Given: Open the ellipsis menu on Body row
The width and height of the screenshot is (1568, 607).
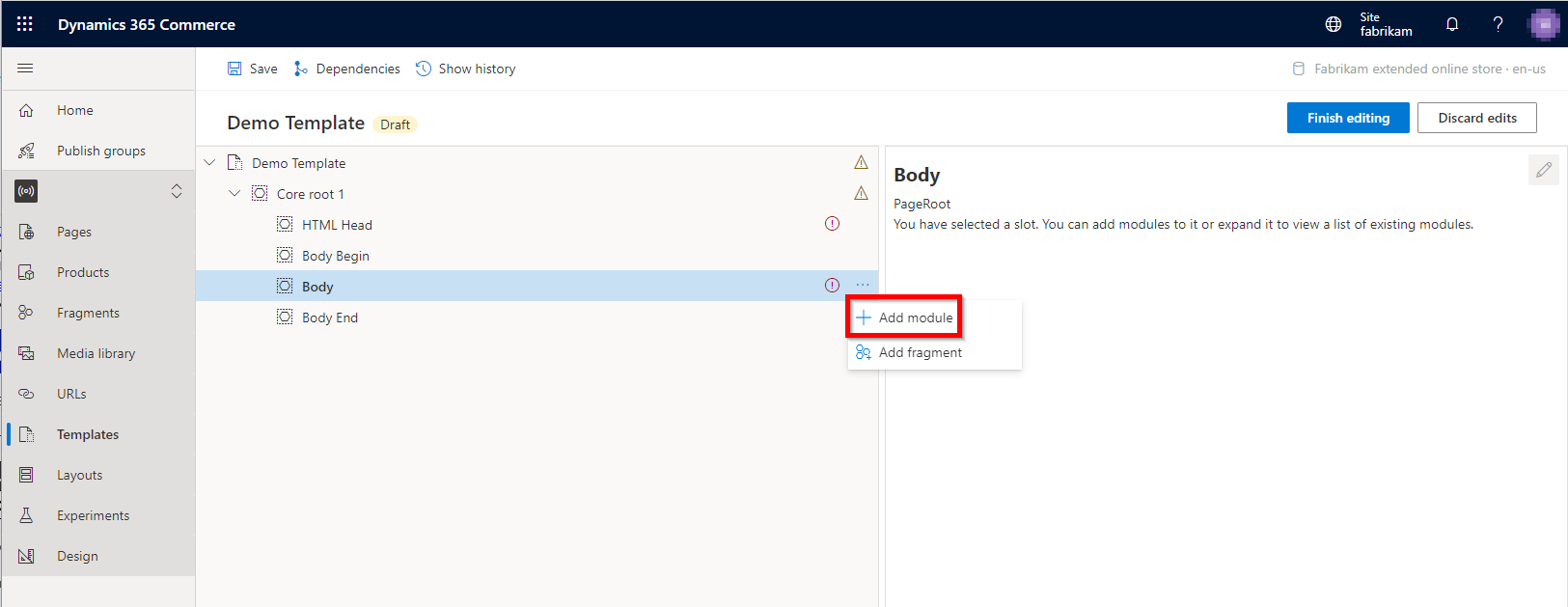Looking at the screenshot, I should point(863,285).
